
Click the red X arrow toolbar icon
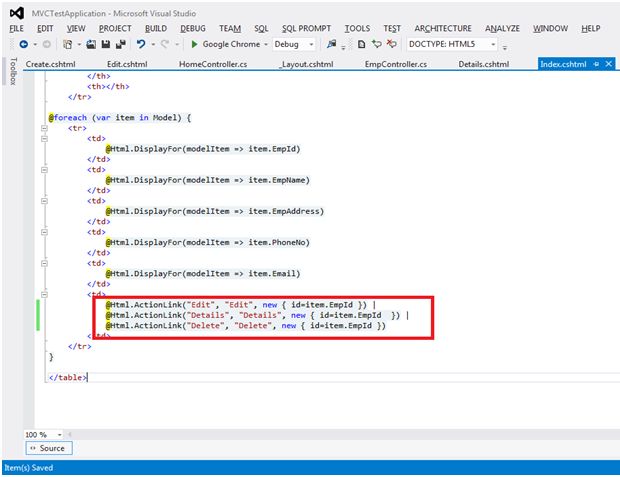tap(391, 44)
